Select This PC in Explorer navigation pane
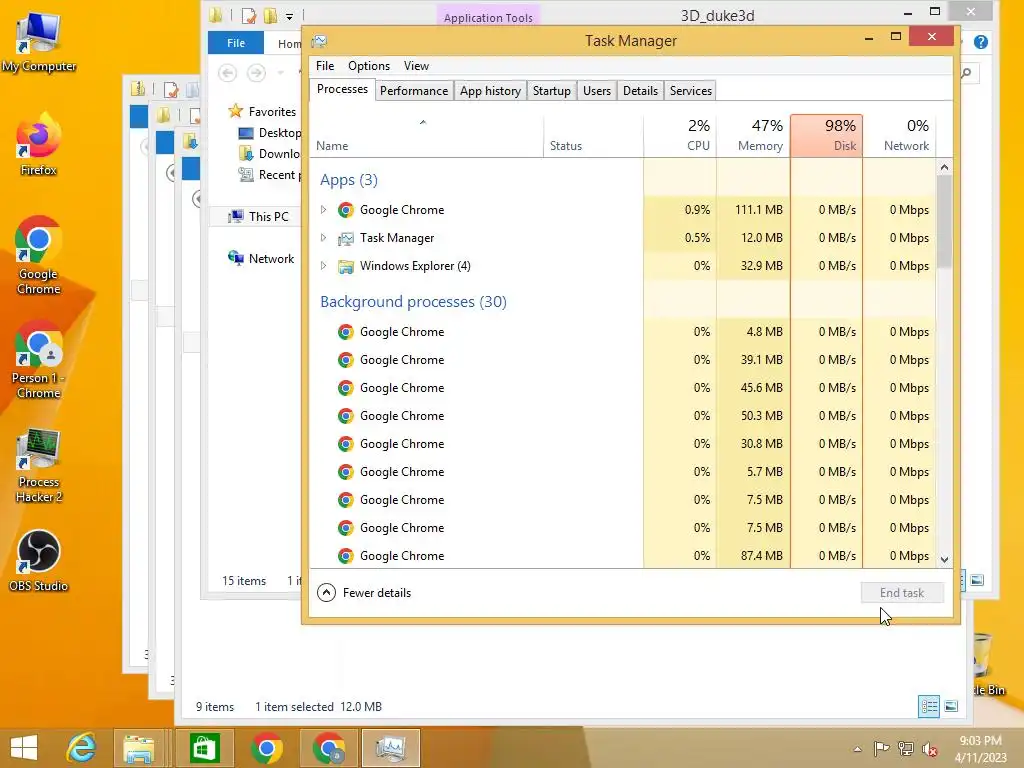The width and height of the screenshot is (1024, 768). pyautogui.click(x=259, y=217)
